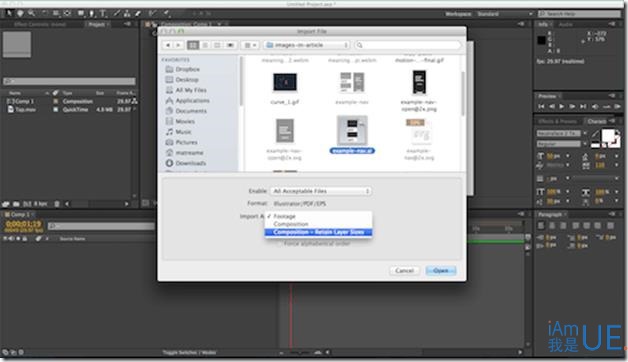
Task: Click the white fill color swatch
Action: [608, 136]
